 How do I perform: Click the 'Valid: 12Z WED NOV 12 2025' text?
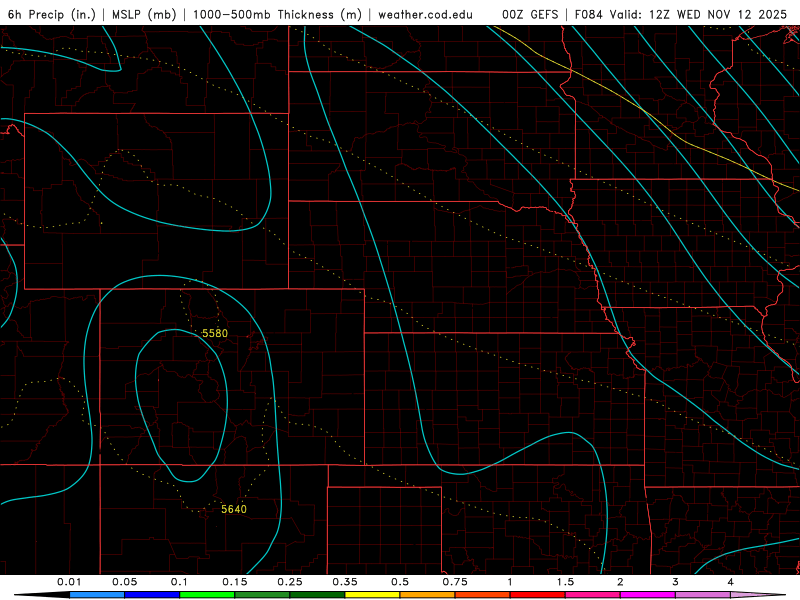coord(698,14)
